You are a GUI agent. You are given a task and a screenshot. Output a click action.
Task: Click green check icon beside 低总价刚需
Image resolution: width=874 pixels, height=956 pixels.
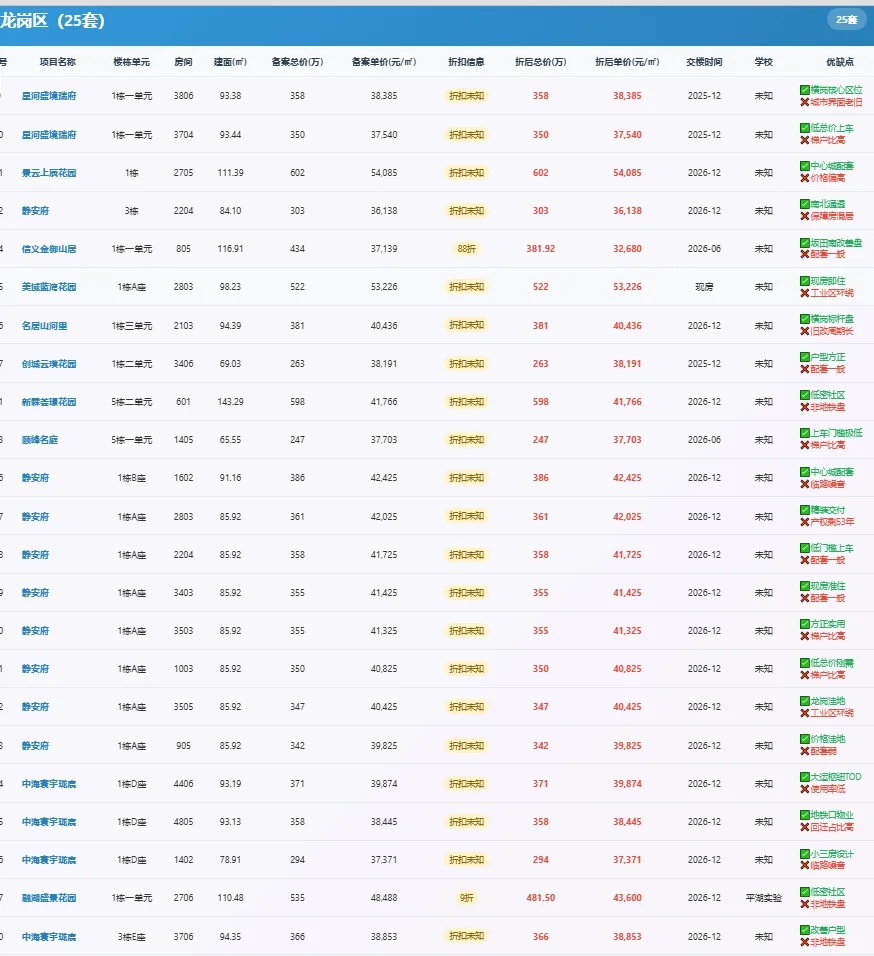coord(805,663)
